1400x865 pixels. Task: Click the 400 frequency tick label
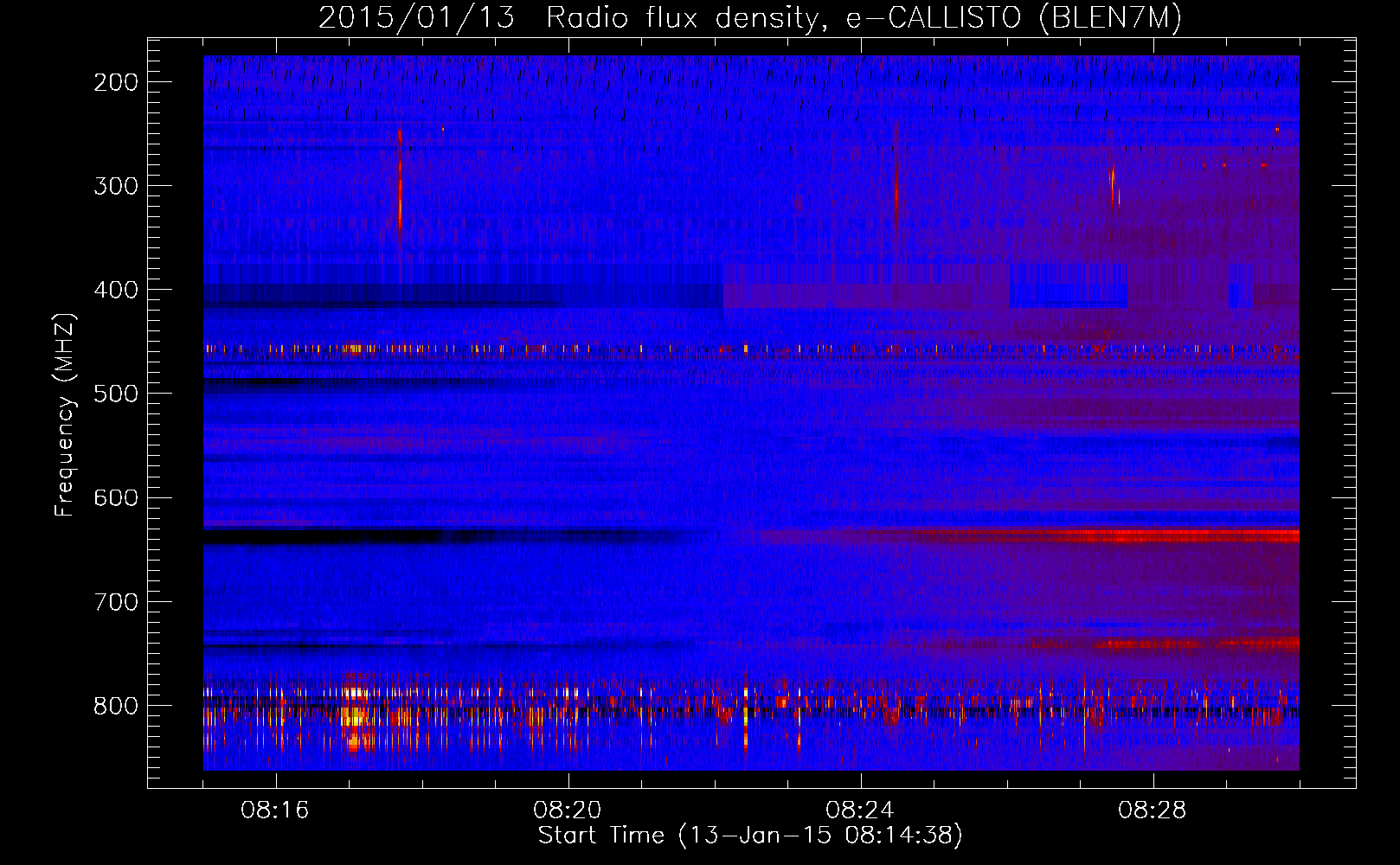(116, 290)
